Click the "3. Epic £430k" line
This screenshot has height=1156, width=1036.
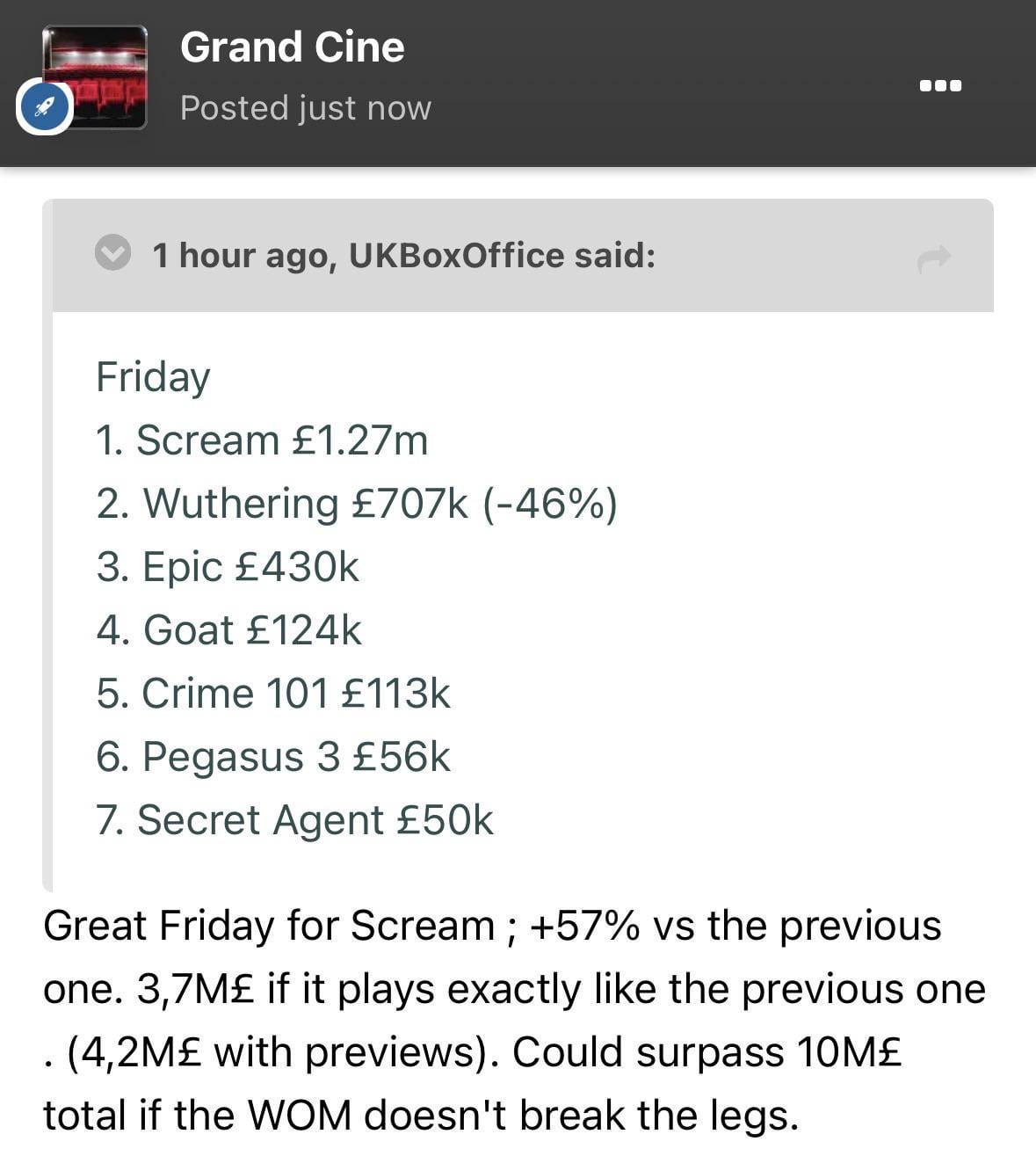click(228, 567)
